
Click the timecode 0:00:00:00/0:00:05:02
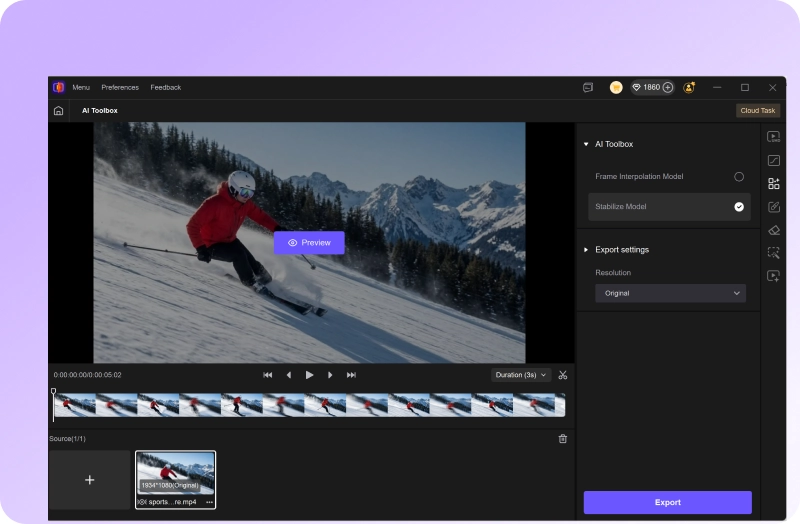(88, 375)
